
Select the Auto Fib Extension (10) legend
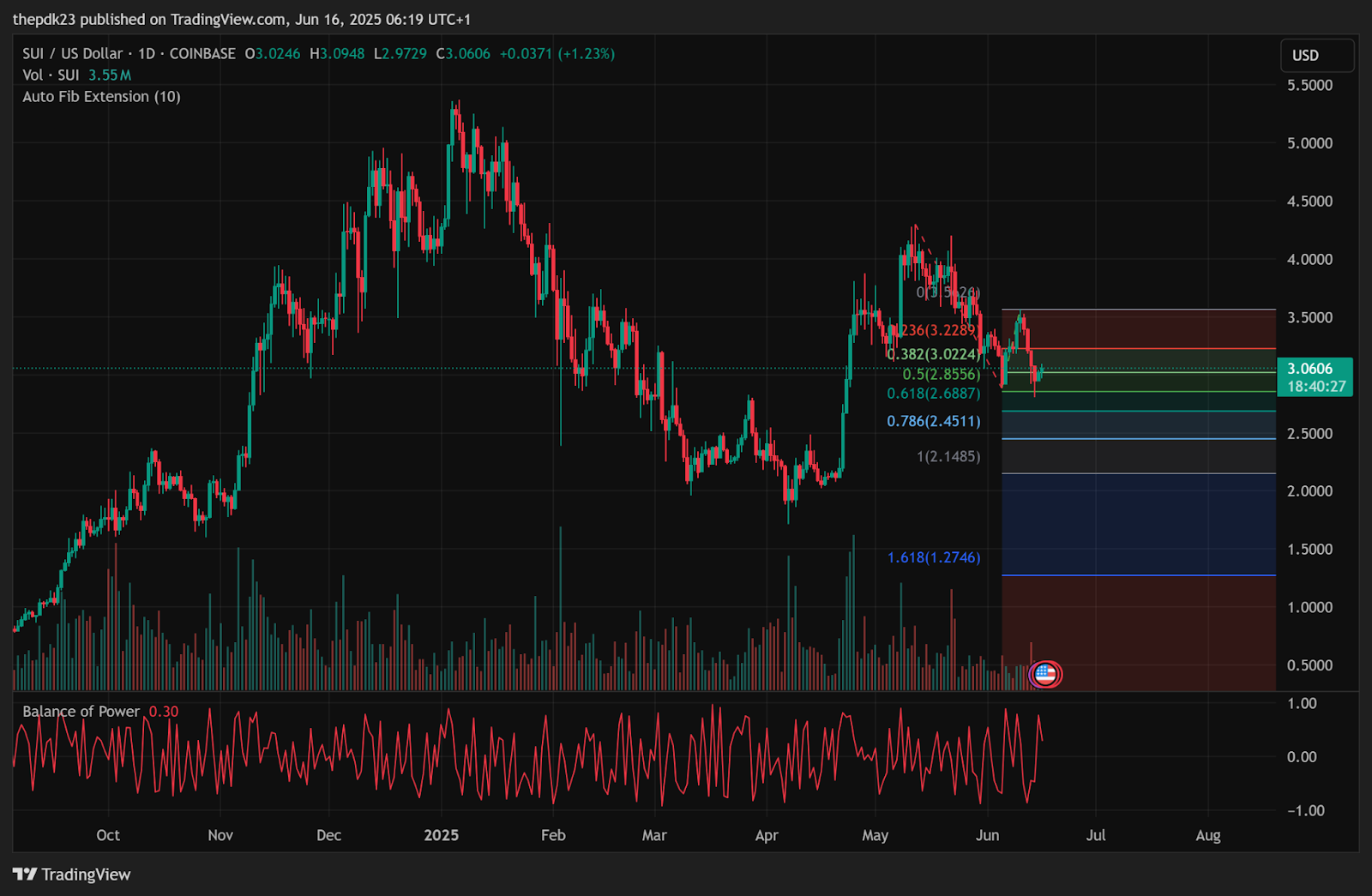click(101, 96)
